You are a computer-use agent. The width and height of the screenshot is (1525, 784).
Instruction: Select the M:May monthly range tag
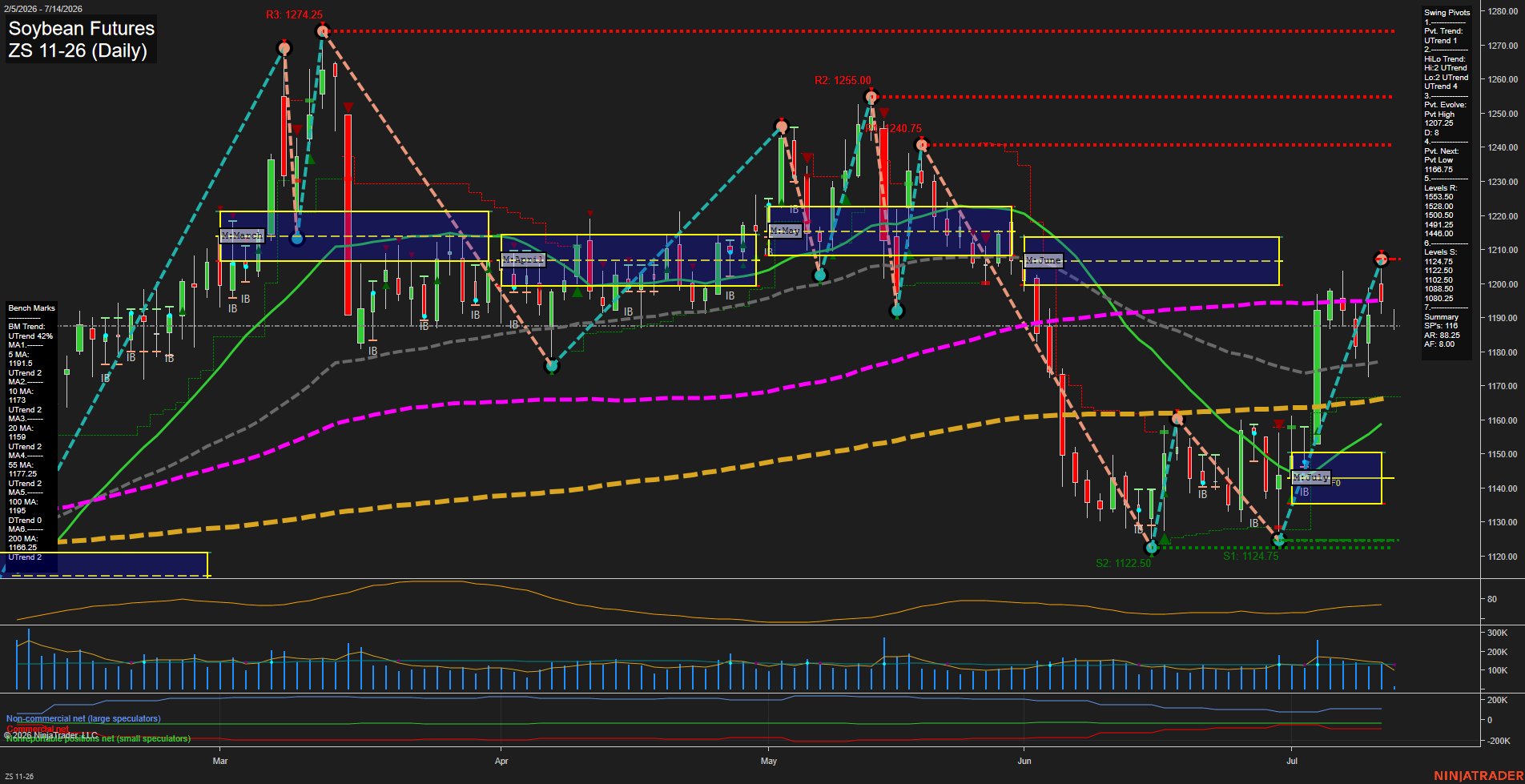pos(785,231)
